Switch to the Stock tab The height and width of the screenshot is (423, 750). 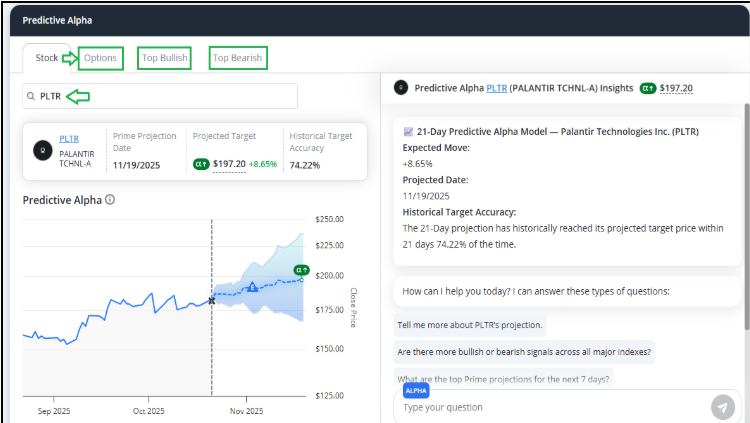tap(47, 58)
